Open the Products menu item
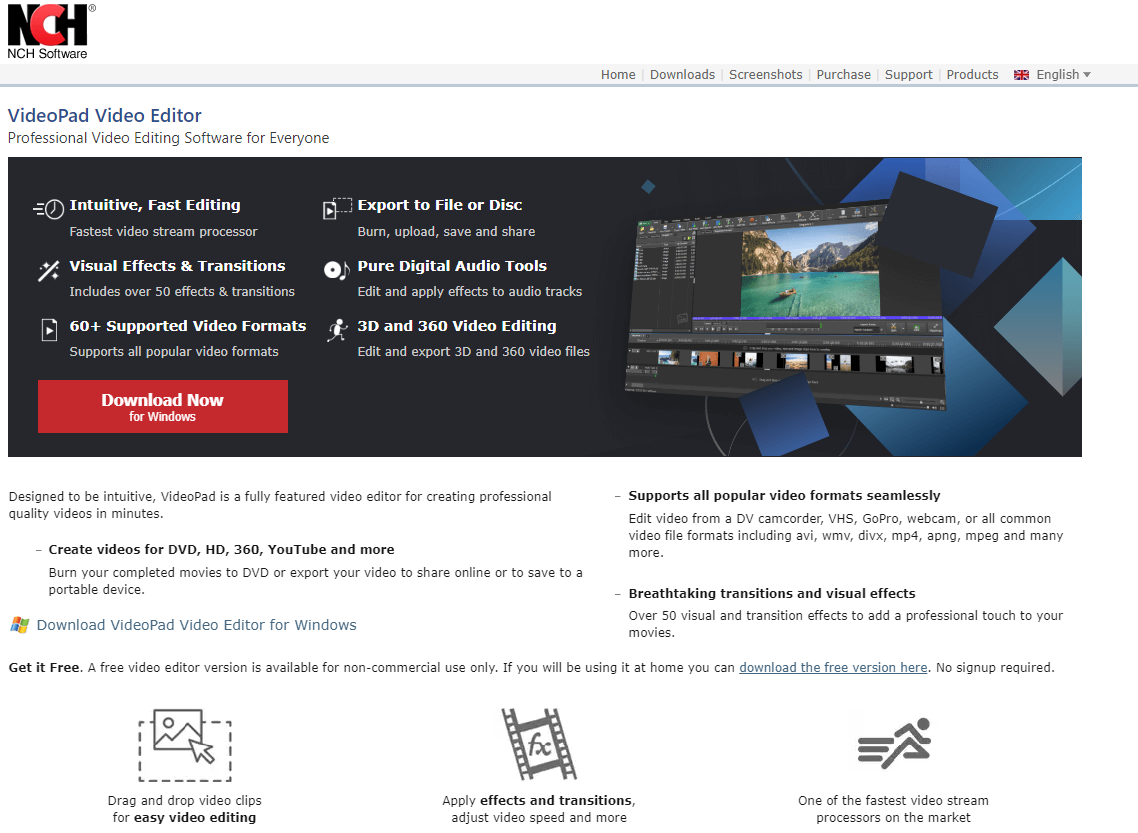Image resolution: width=1138 pixels, height=833 pixels. pos(973,75)
